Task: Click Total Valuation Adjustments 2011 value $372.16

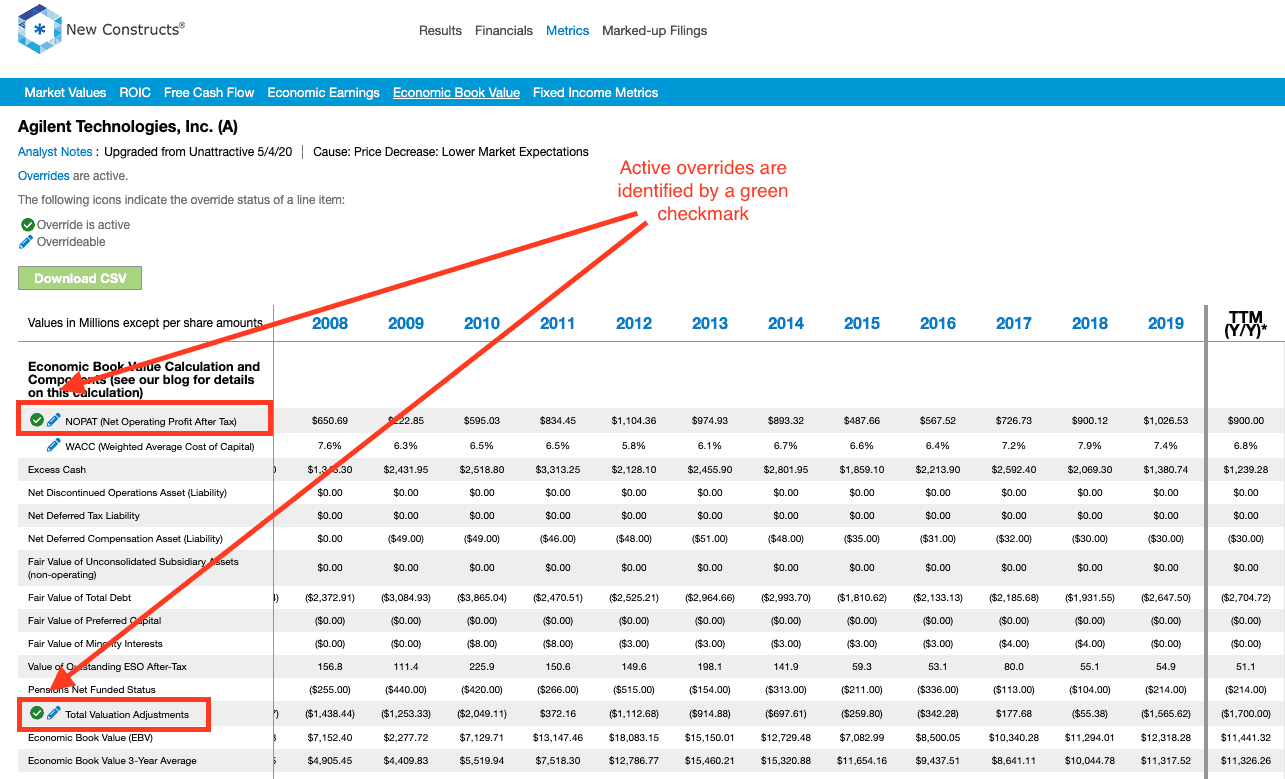Action: 558,714
